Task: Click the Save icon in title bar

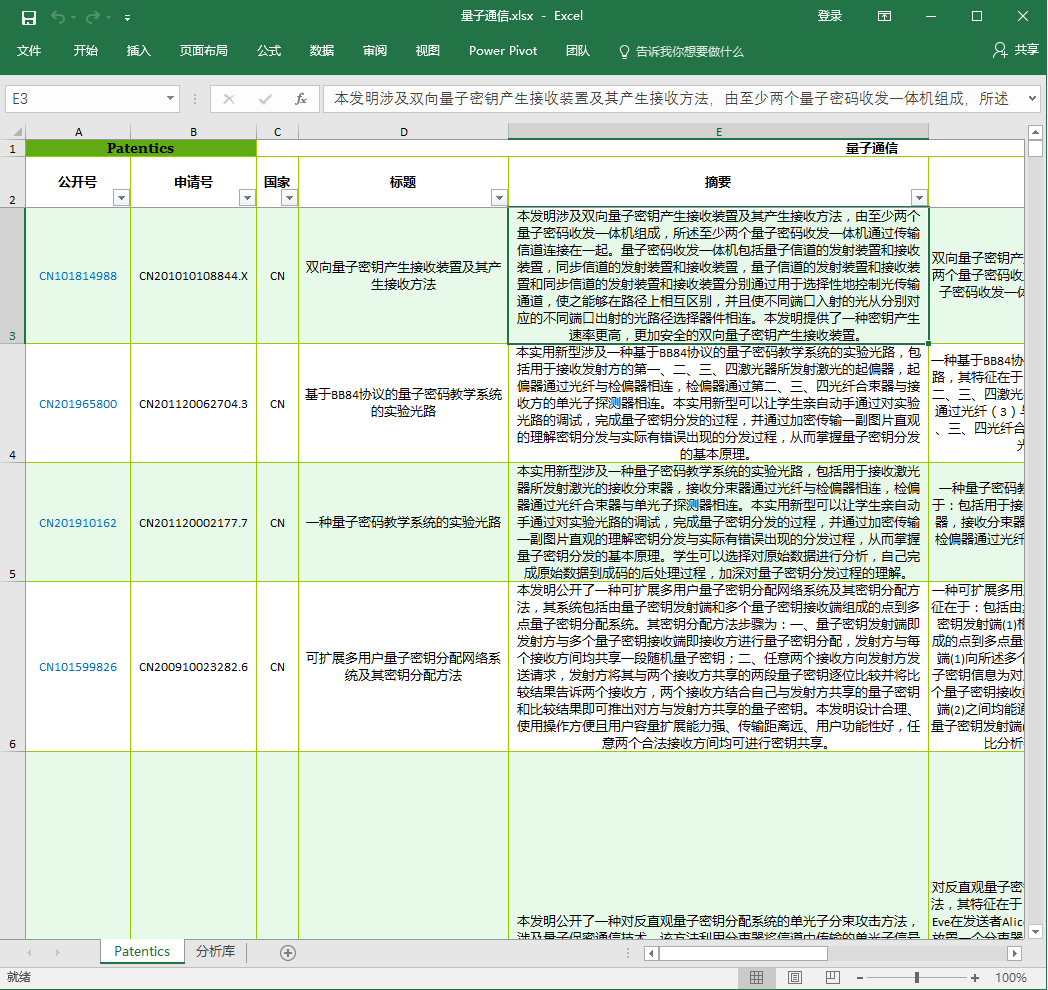Action: (29, 17)
